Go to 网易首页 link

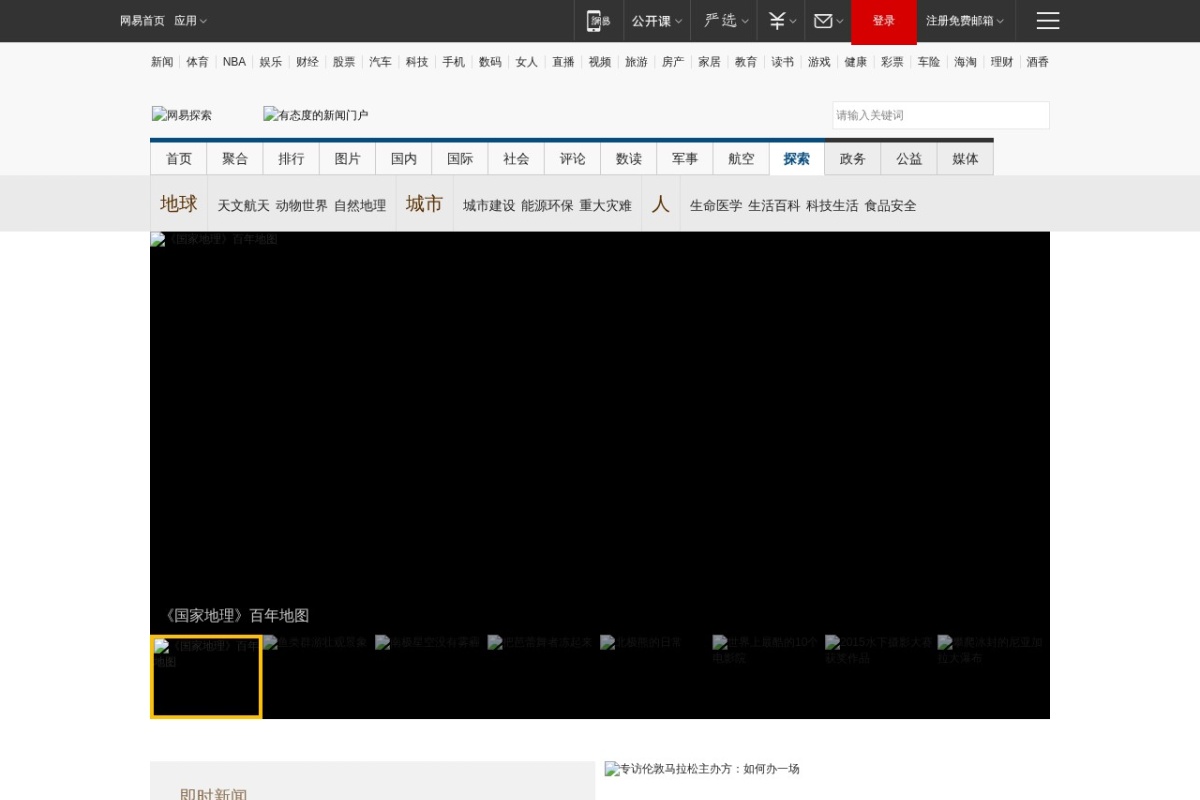click(142, 21)
